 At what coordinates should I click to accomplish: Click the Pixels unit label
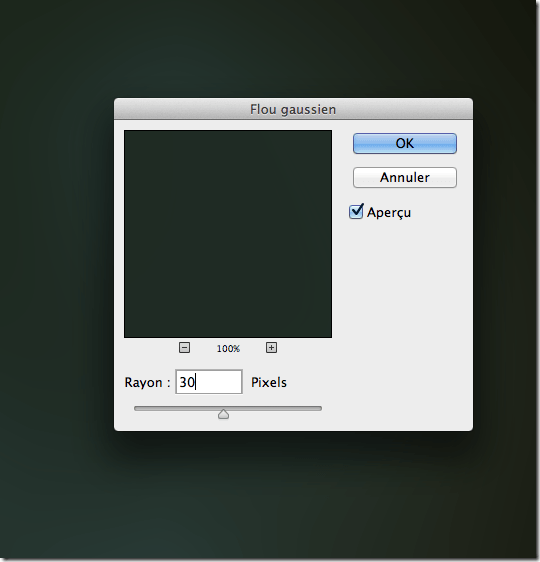click(x=269, y=382)
